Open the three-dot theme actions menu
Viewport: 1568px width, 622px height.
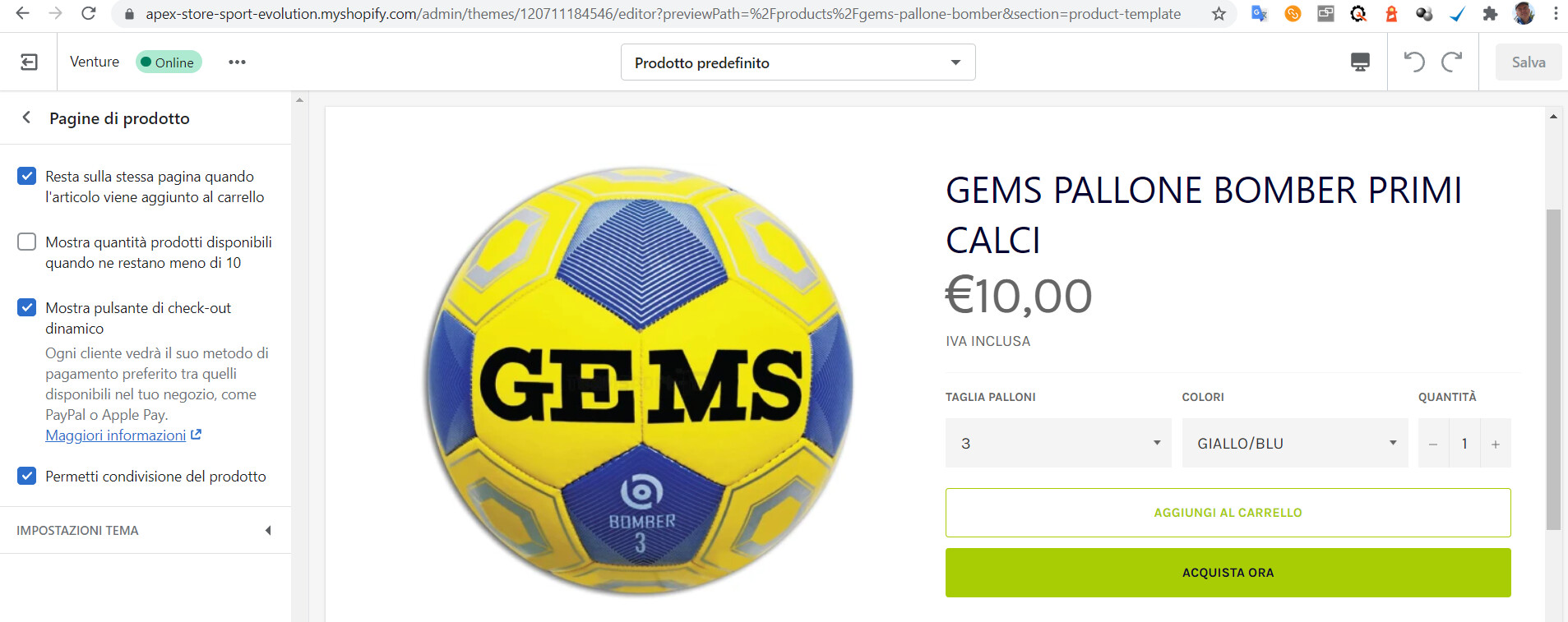[x=237, y=62]
